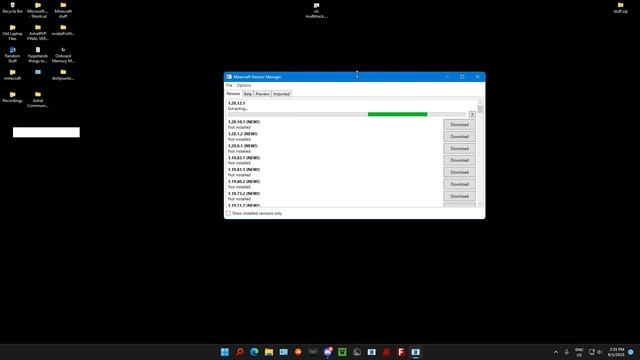The image size is (640, 360).
Task: Select the AstralPVP FINAL VER desktop folder
Action: point(38,33)
